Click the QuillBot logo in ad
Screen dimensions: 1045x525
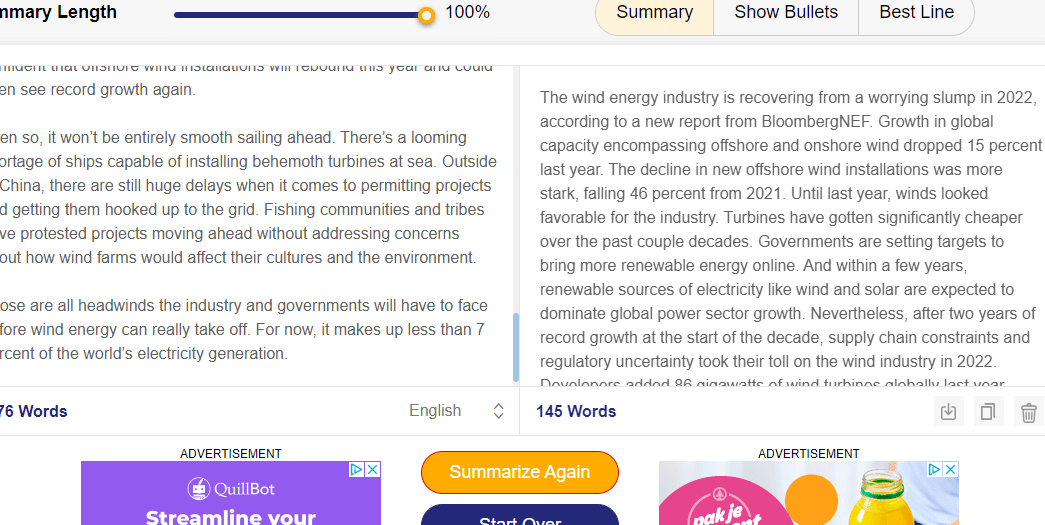[231, 489]
